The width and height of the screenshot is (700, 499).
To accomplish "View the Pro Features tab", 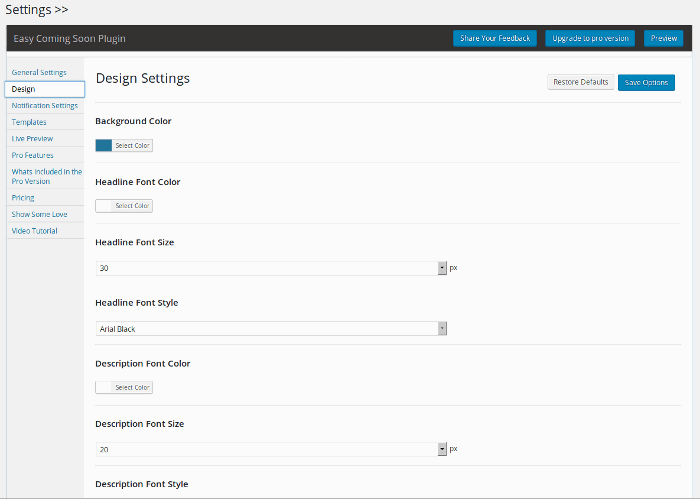I will (x=33, y=155).
